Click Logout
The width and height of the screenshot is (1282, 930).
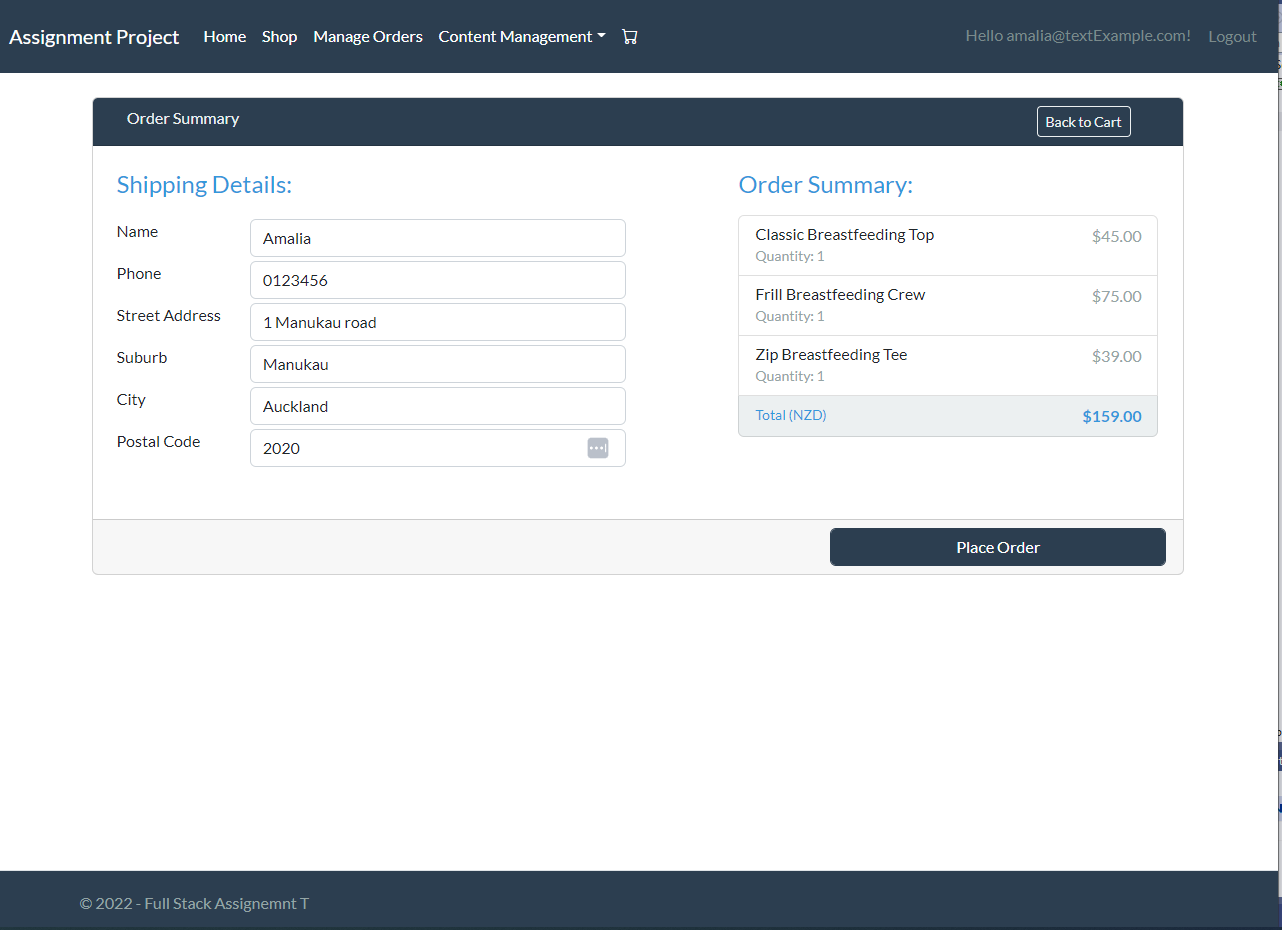tap(1232, 36)
